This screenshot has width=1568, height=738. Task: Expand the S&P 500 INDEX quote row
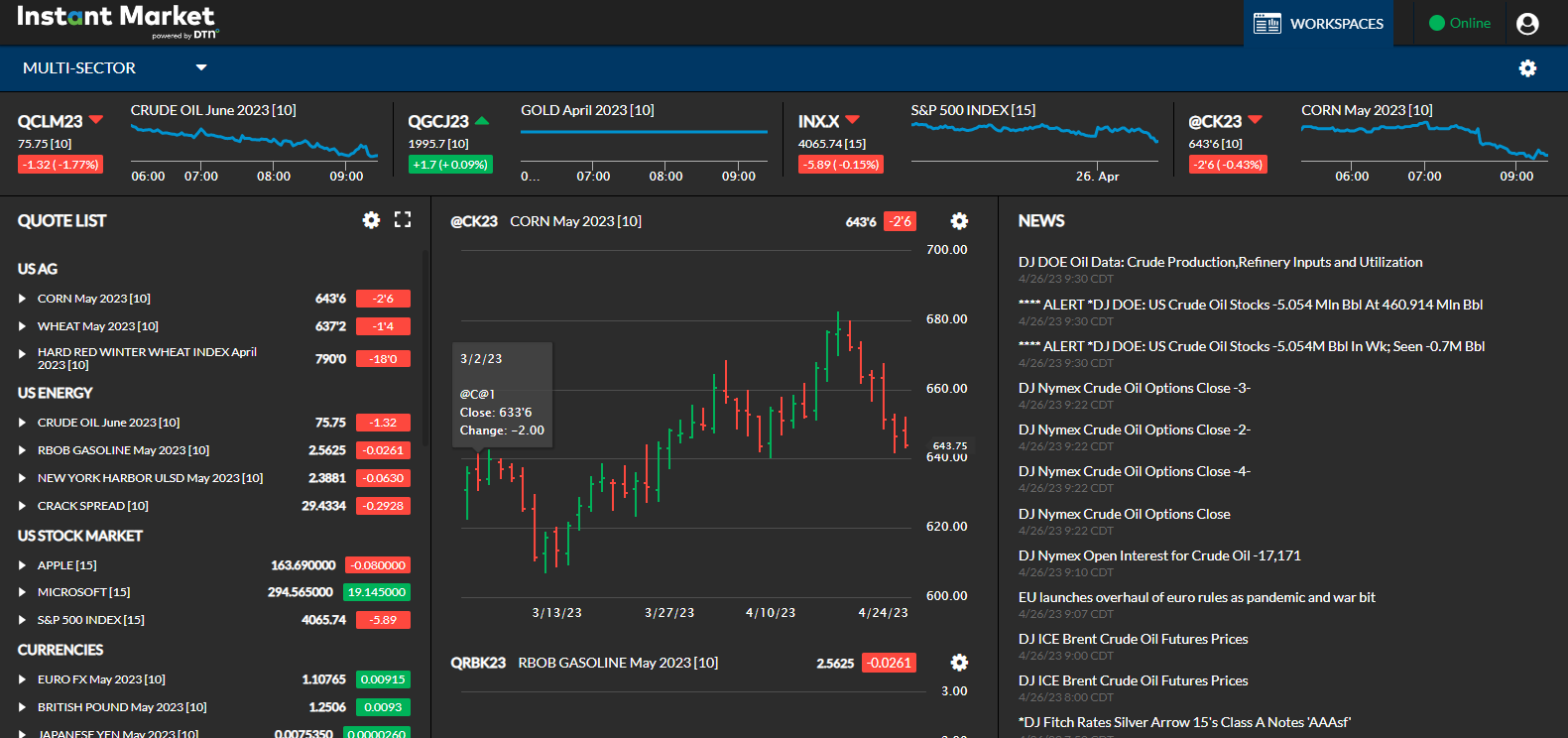(22, 620)
